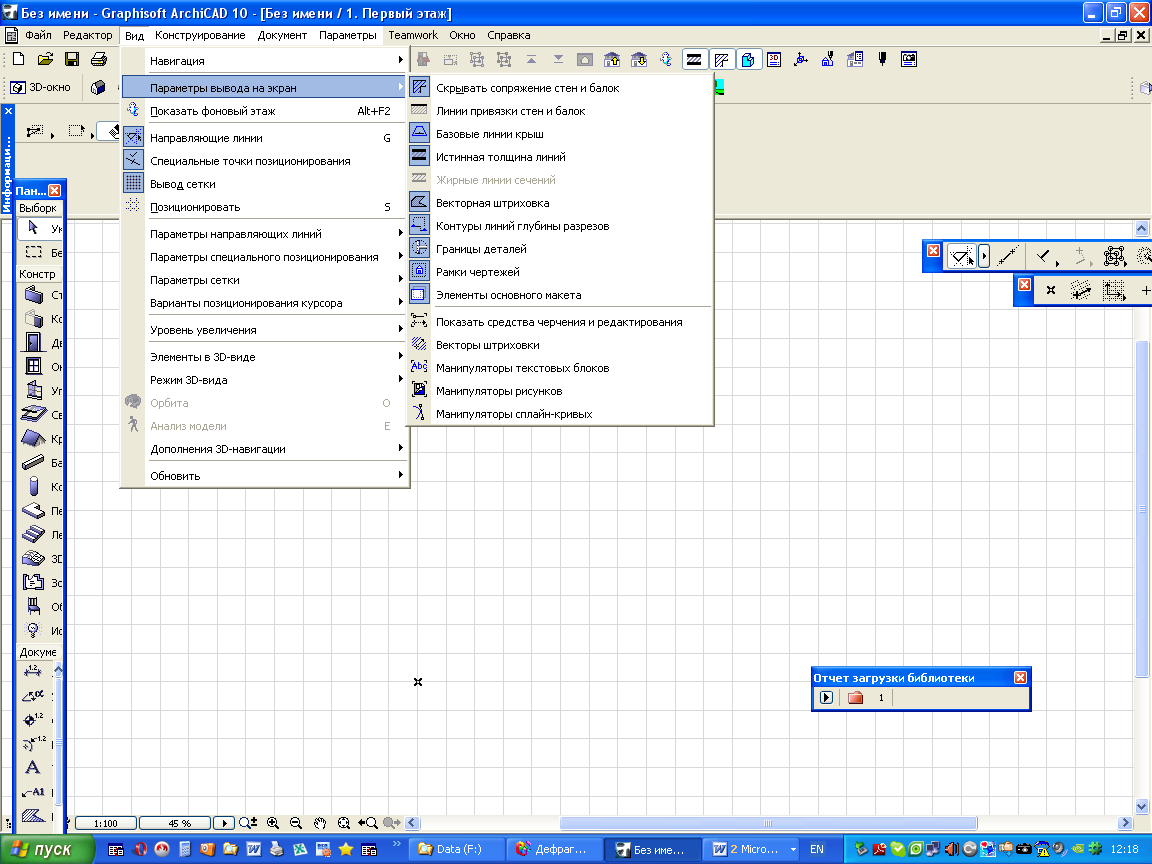Expand Параметры специального позиционирования submenu
1152x864 pixels.
pyautogui.click(x=265, y=257)
